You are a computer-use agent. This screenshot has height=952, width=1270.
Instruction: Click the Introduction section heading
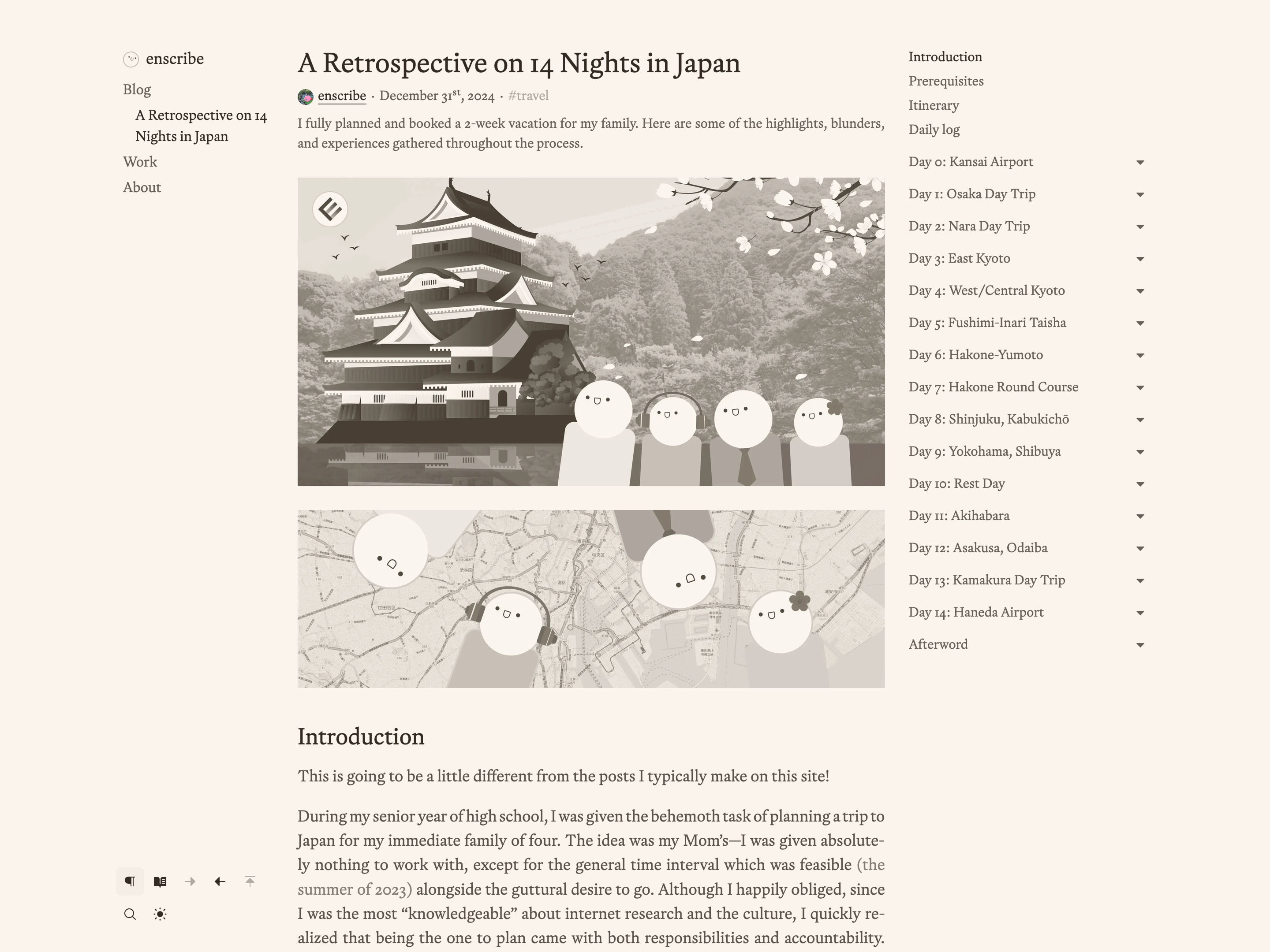pyautogui.click(x=361, y=737)
